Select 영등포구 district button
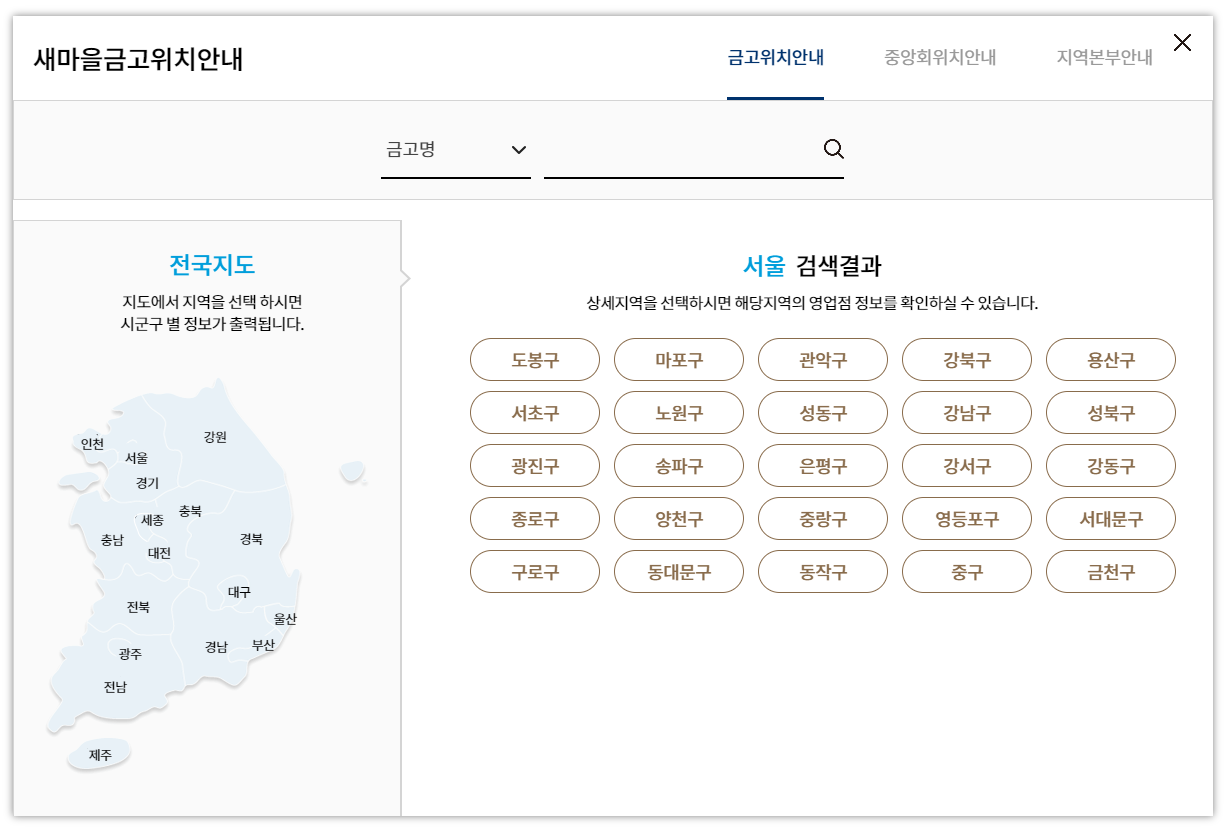1231x832 pixels. pos(967,519)
